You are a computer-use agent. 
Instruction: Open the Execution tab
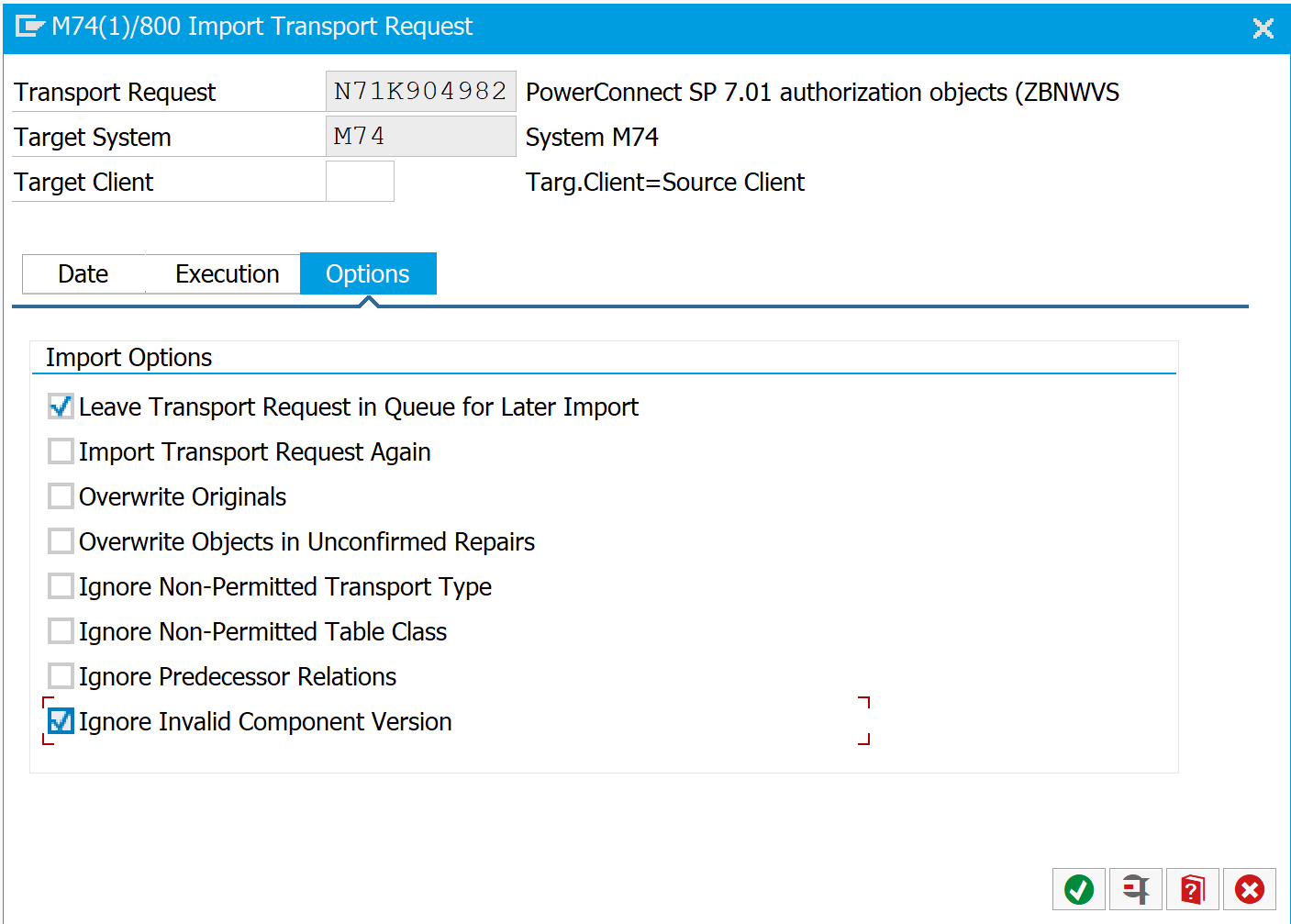pyautogui.click(x=227, y=274)
